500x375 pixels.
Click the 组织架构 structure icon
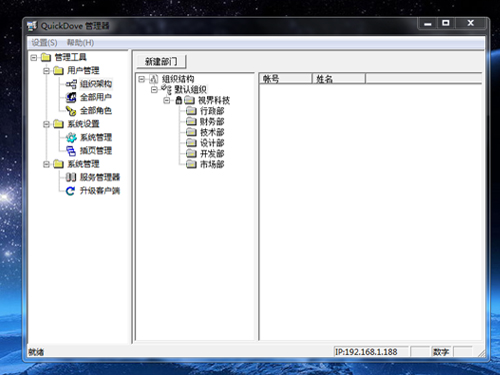(71, 84)
